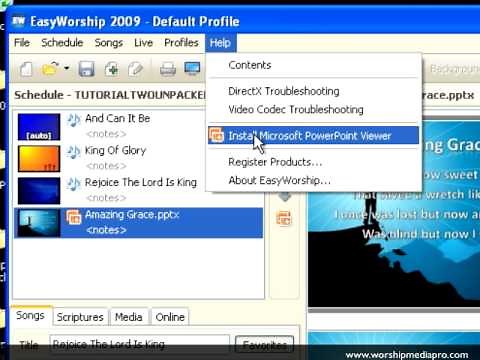Click notes under Rejoice The Lord Is King
Screen dimensions: 480x360
point(106,198)
